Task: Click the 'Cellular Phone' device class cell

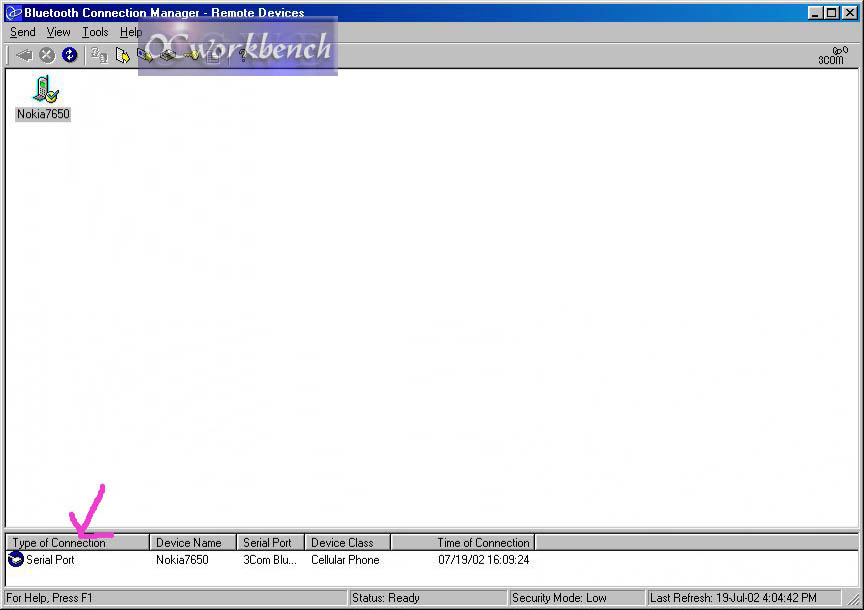Action: coord(345,560)
